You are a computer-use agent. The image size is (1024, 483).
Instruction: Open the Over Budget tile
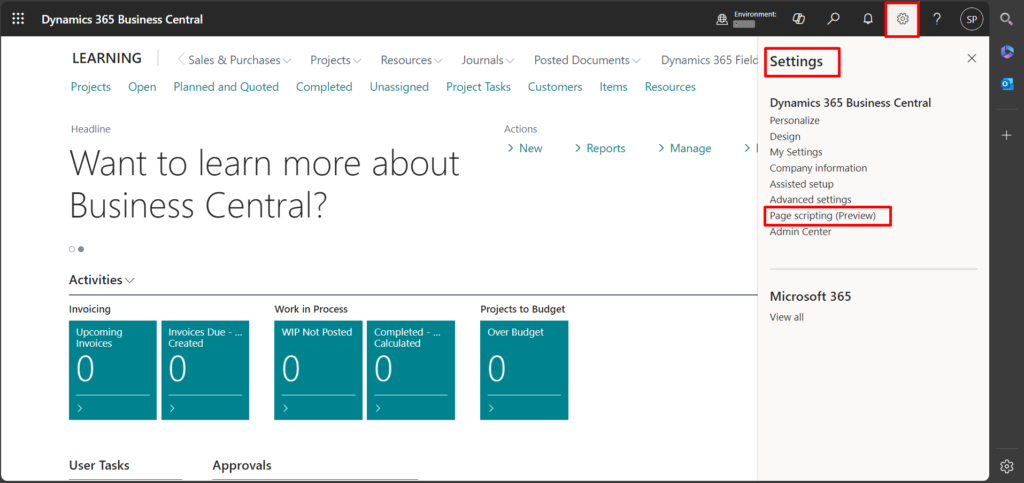[524, 370]
